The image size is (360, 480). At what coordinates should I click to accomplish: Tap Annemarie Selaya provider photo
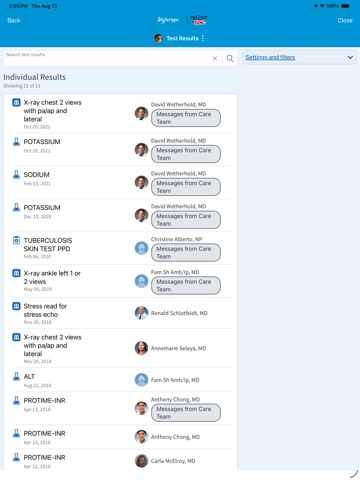coord(141,348)
